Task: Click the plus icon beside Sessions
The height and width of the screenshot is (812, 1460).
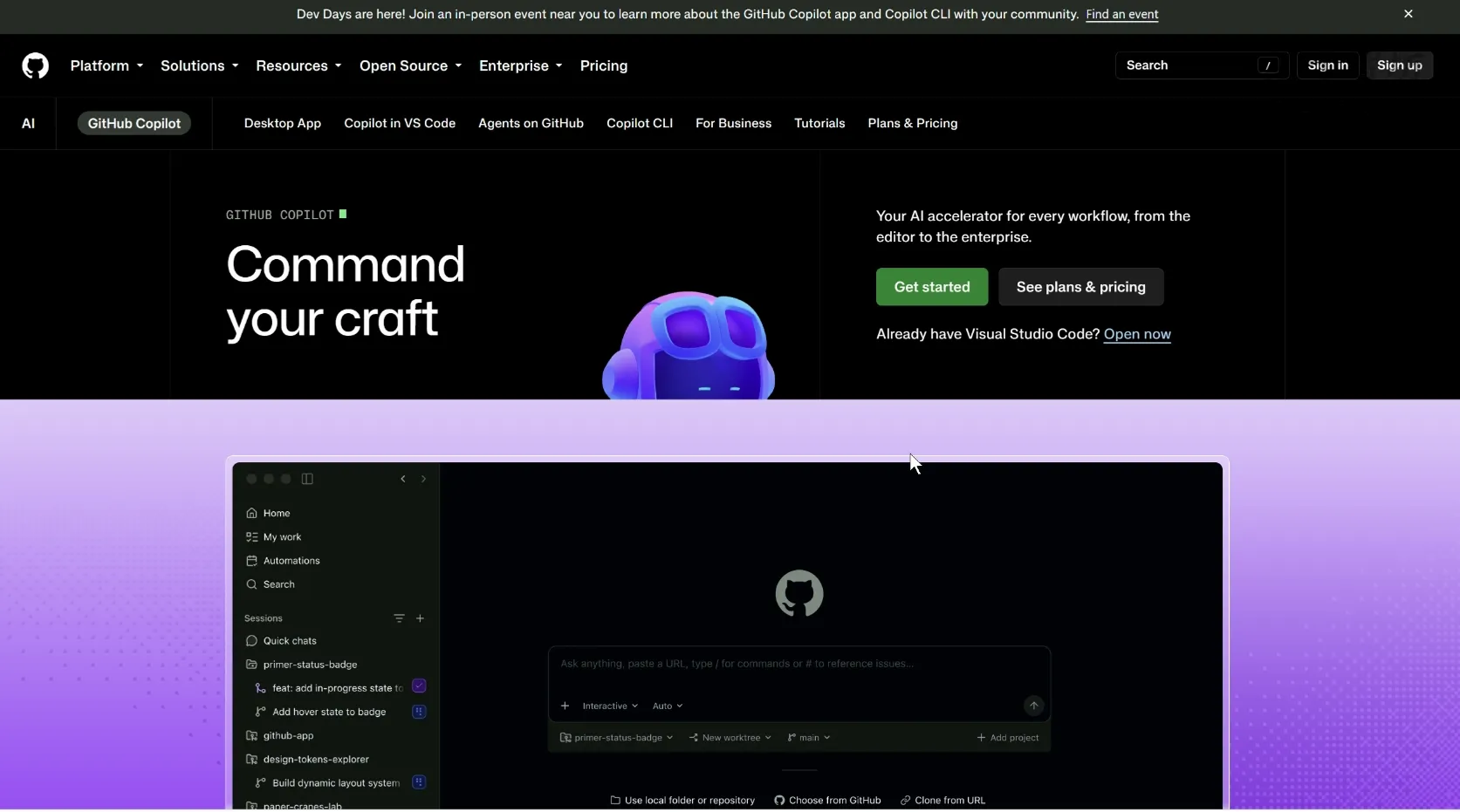Action: click(x=421, y=618)
